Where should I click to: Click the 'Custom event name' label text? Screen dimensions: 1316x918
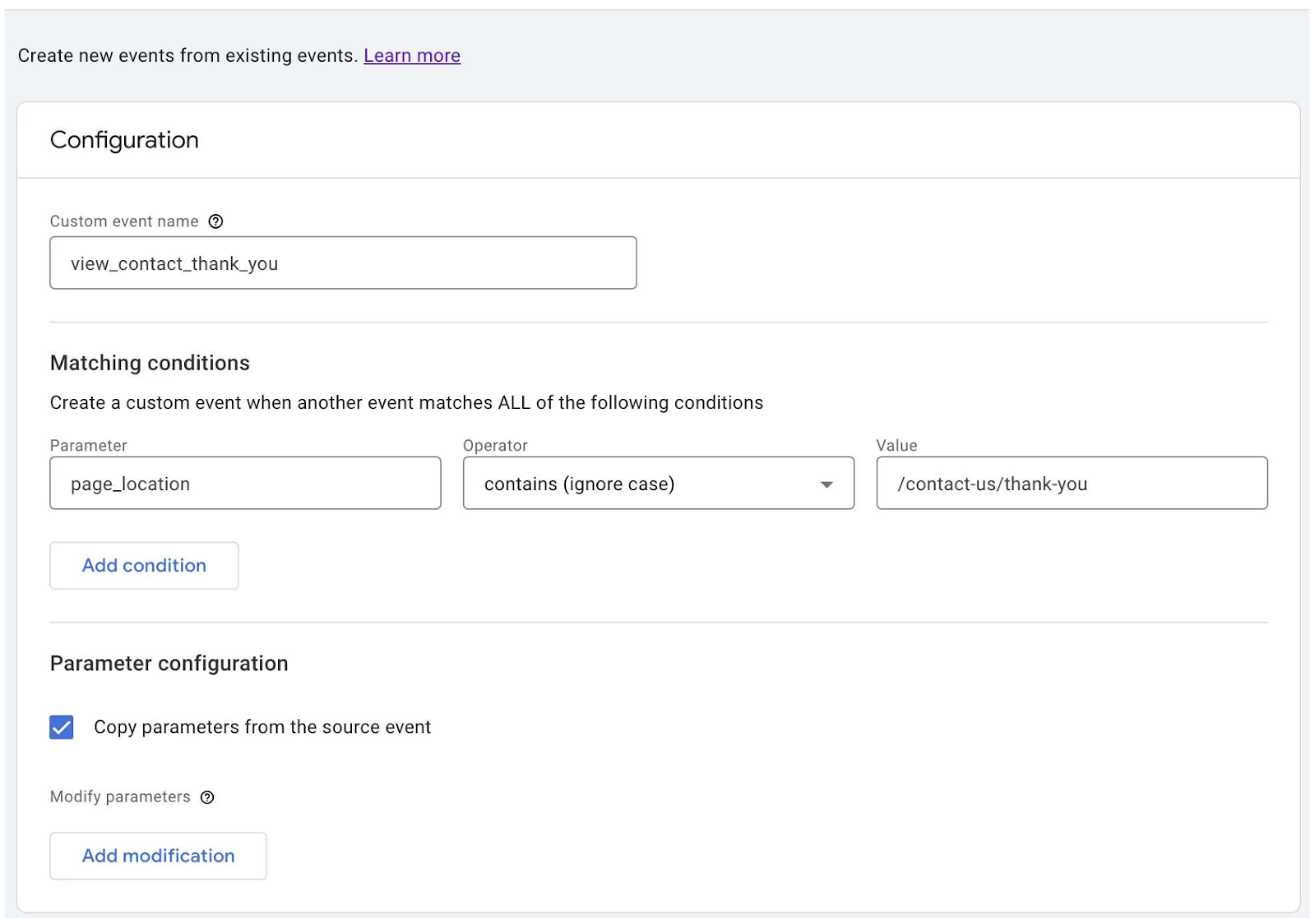(124, 221)
